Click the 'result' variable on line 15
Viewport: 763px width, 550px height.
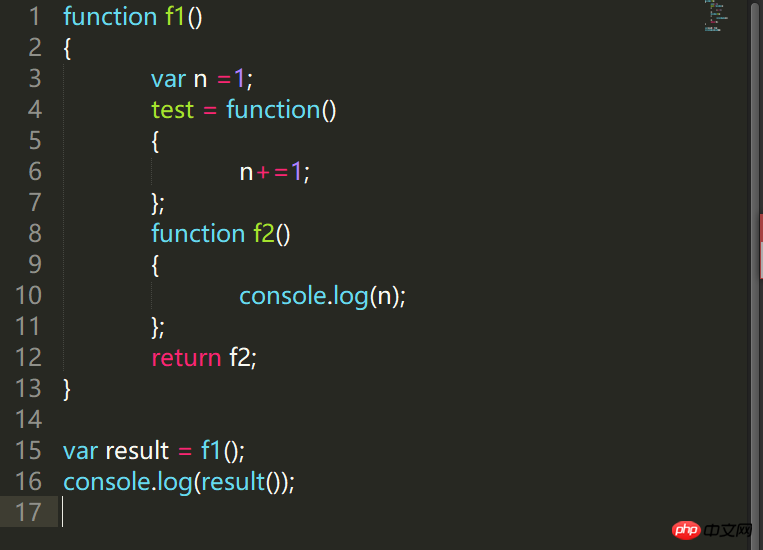(137, 451)
